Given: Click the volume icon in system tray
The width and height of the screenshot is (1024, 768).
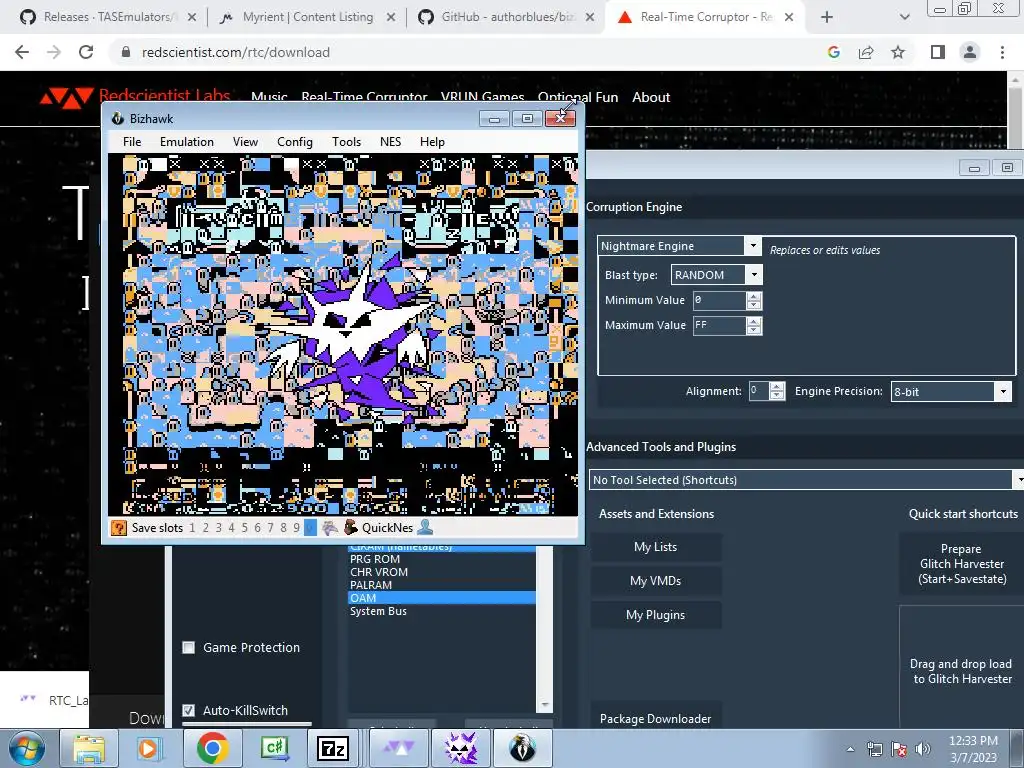Looking at the screenshot, I should [922, 749].
